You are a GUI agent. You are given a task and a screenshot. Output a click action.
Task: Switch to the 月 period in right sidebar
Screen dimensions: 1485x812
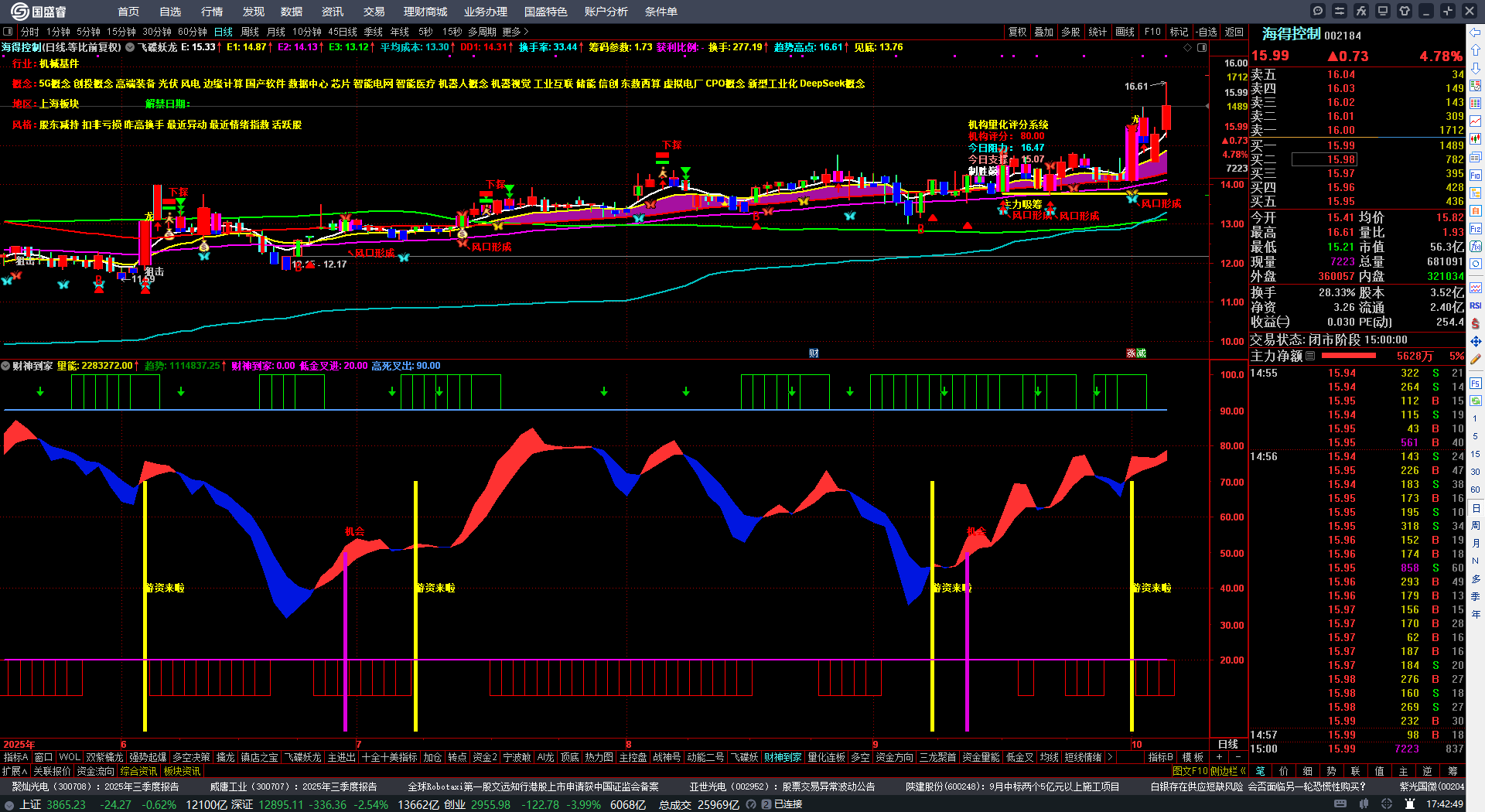1476,544
